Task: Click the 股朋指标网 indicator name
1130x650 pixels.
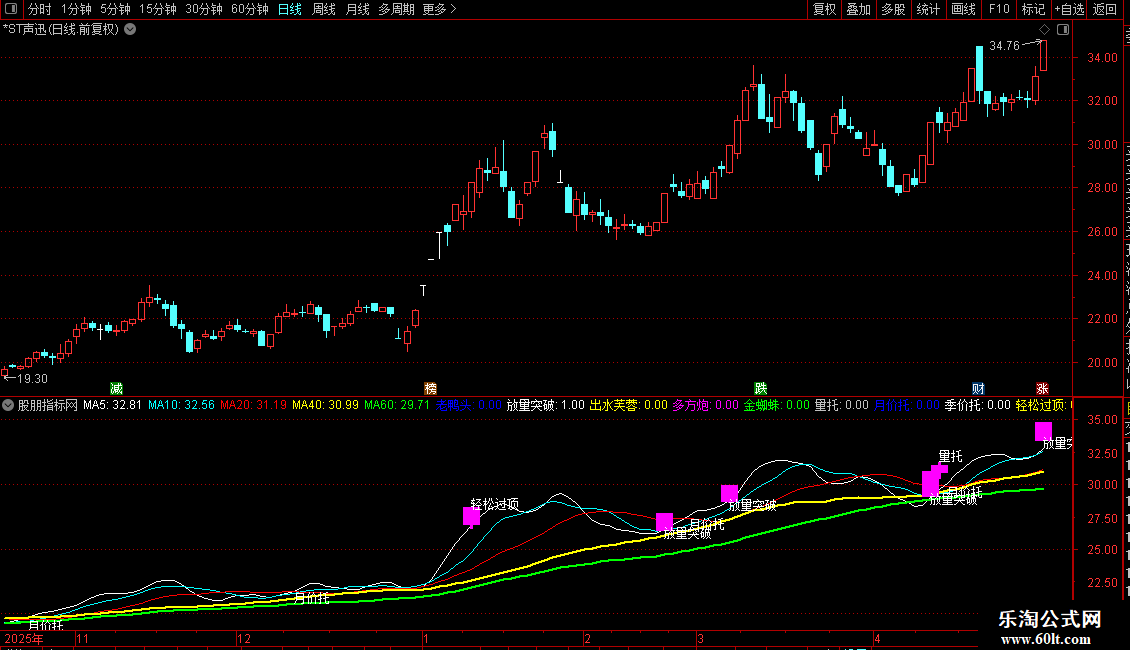Action: coord(48,405)
